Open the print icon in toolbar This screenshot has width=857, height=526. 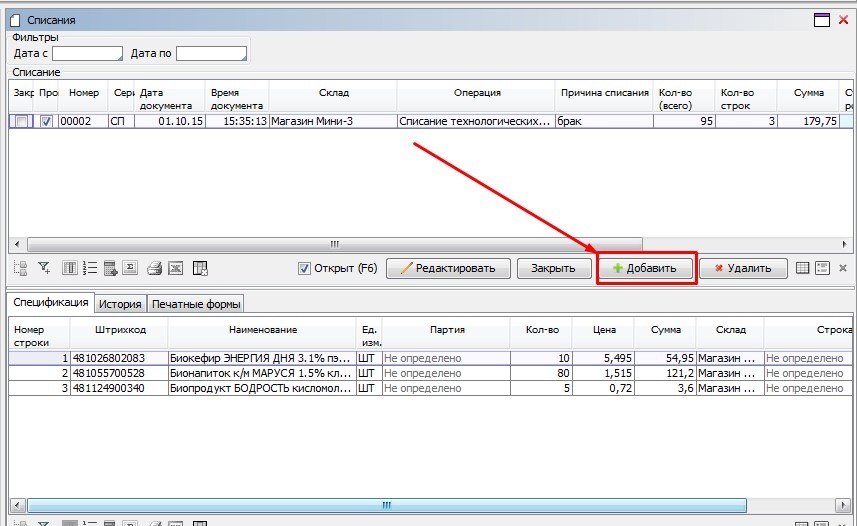155,268
